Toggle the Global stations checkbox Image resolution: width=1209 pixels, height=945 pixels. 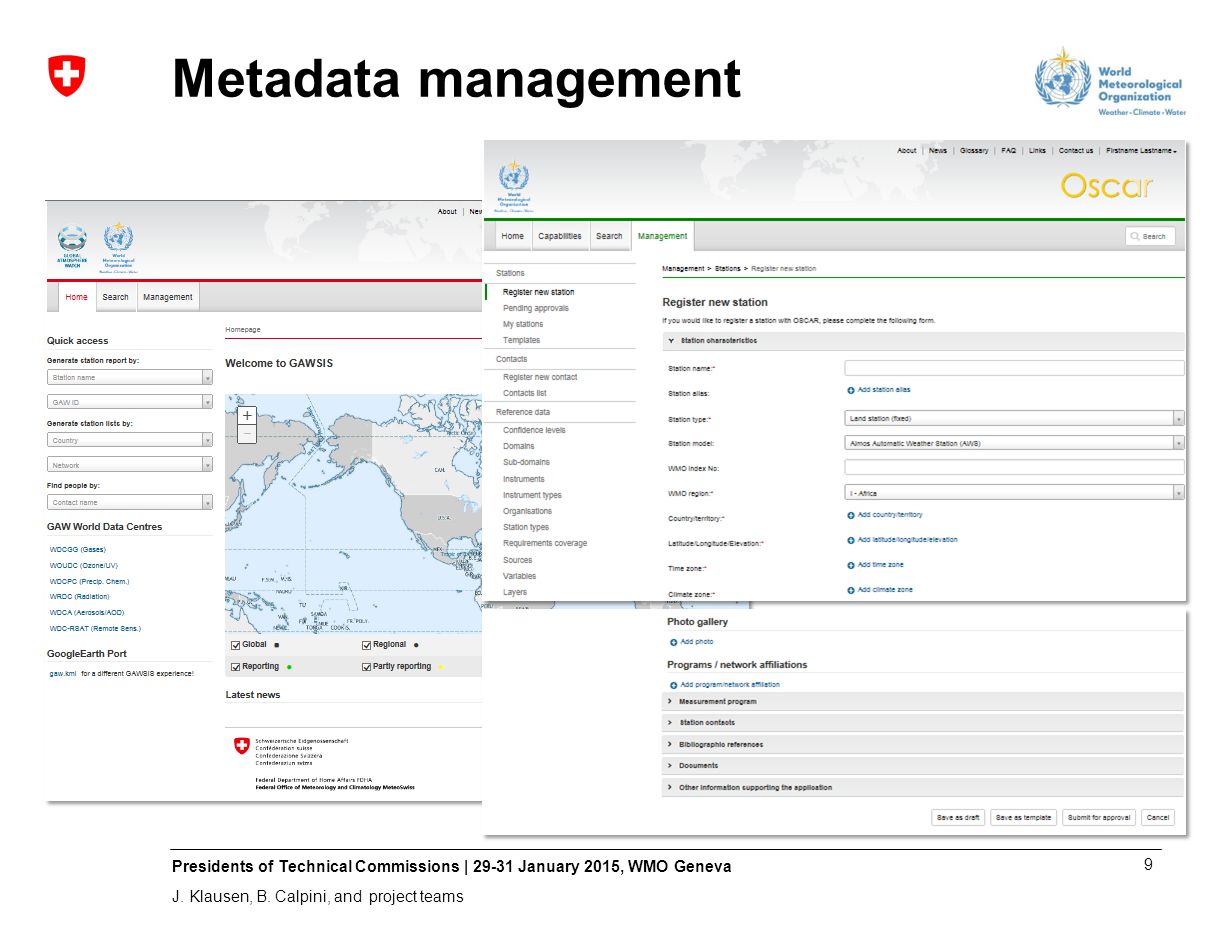pos(235,645)
